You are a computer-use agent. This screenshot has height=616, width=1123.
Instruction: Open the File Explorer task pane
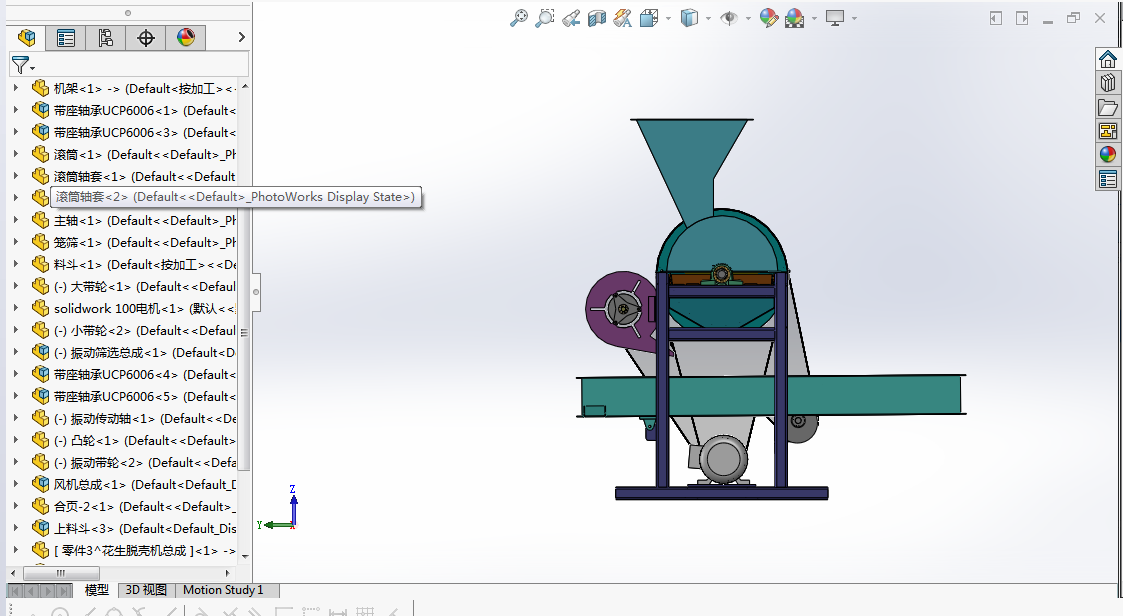point(1108,107)
